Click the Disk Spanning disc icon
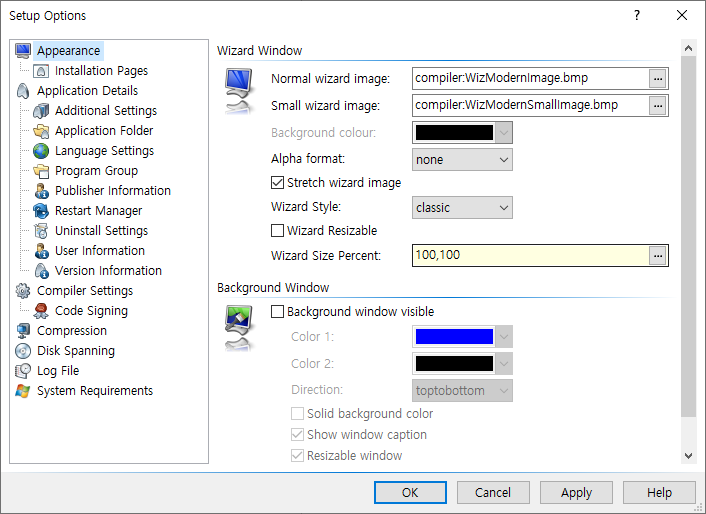The width and height of the screenshot is (706, 514). [23, 351]
